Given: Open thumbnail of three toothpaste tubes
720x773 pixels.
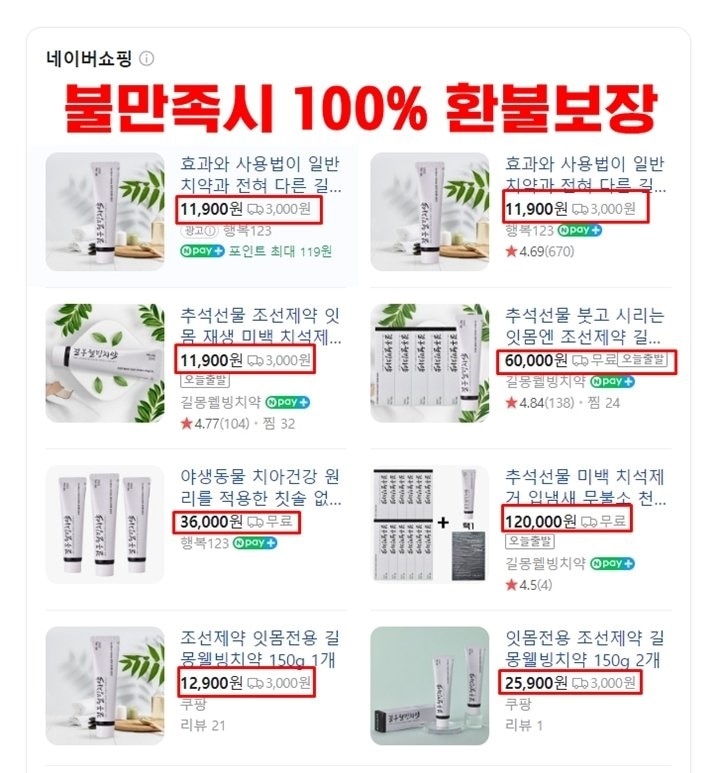Looking at the screenshot, I should tap(105, 524).
